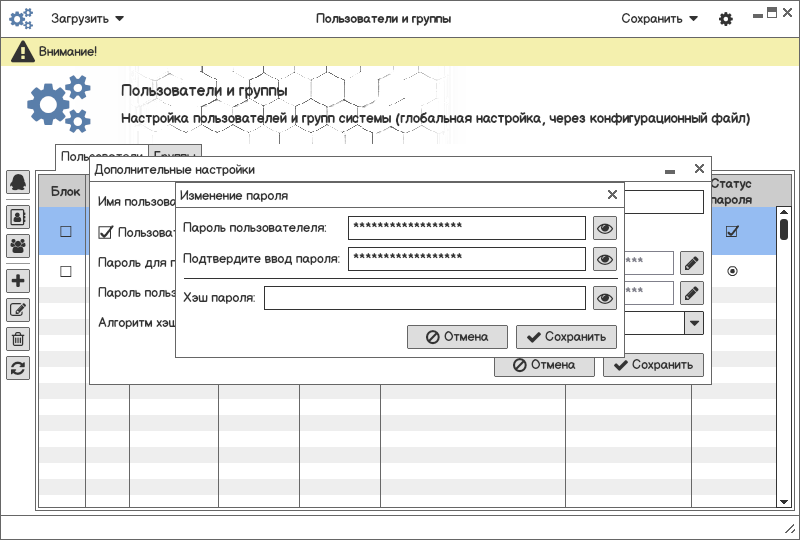
Task: Toggle eye icon for Хэш пароля
Action: (605, 298)
